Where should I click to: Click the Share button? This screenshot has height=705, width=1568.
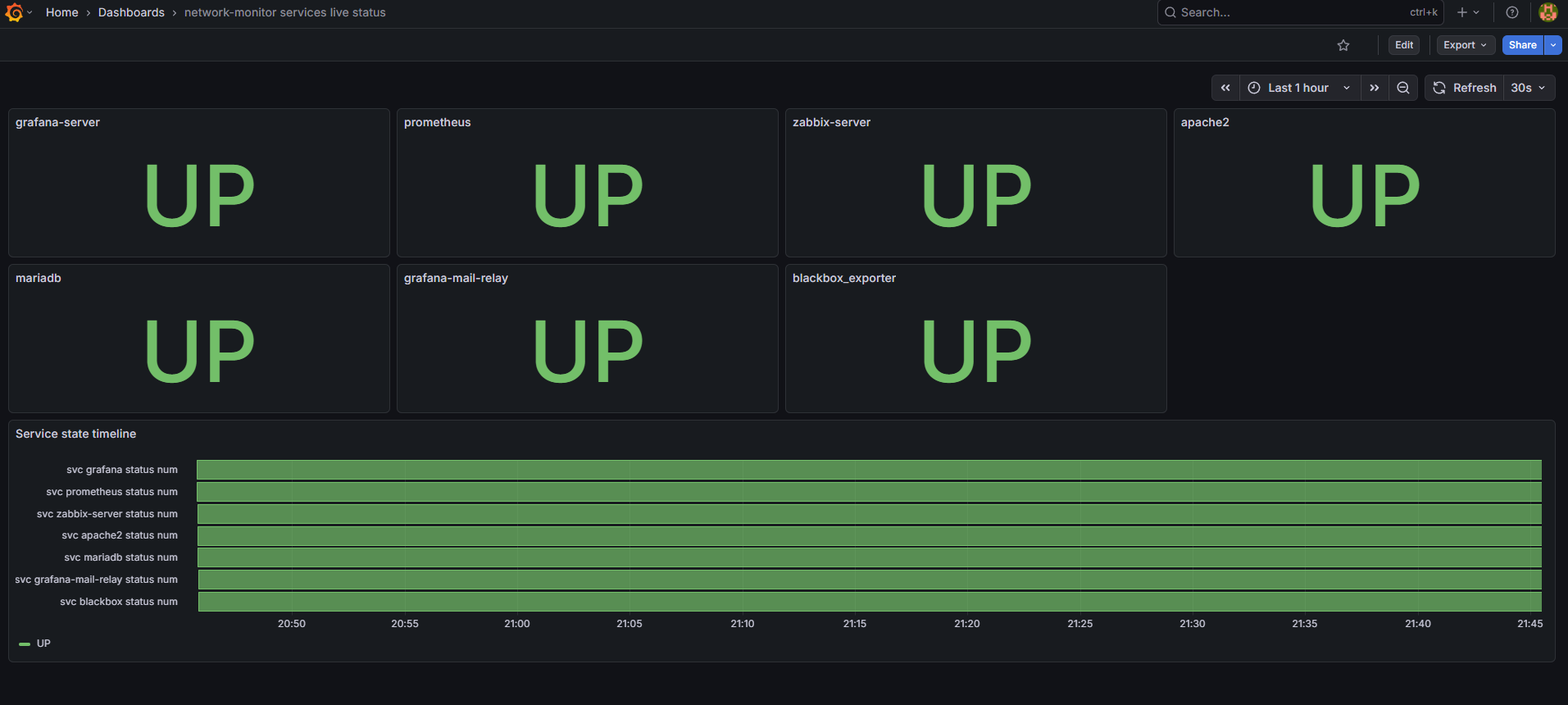coord(1523,45)
